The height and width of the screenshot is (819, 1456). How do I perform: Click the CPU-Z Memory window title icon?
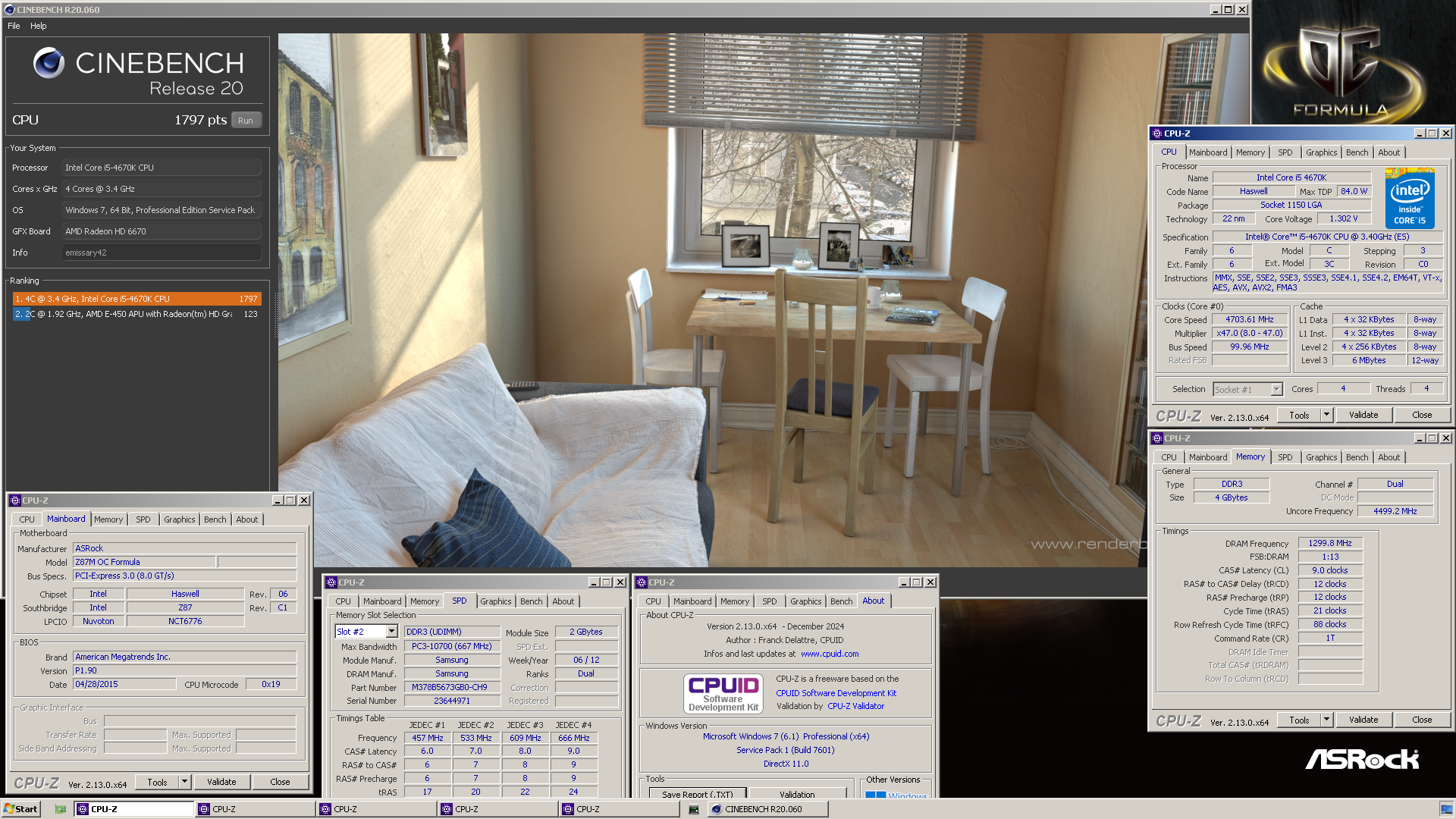[x=1157, y=438]
